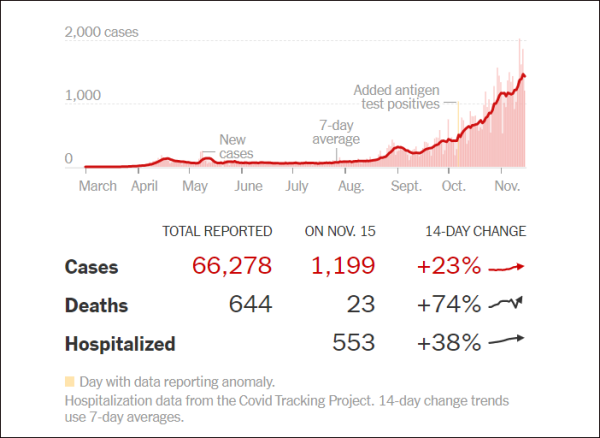Click the 'TOTAL REPORTED' column header
Screen dimensions: 600x438
click(217, 231)
